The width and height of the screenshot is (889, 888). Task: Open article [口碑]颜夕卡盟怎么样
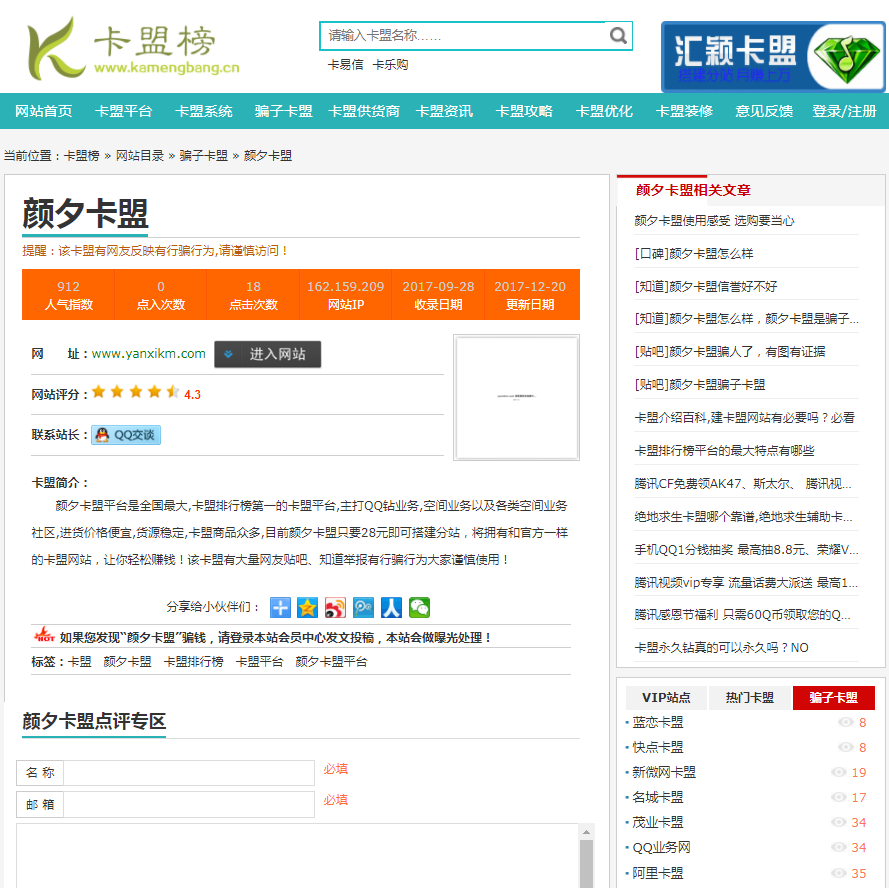694,253
